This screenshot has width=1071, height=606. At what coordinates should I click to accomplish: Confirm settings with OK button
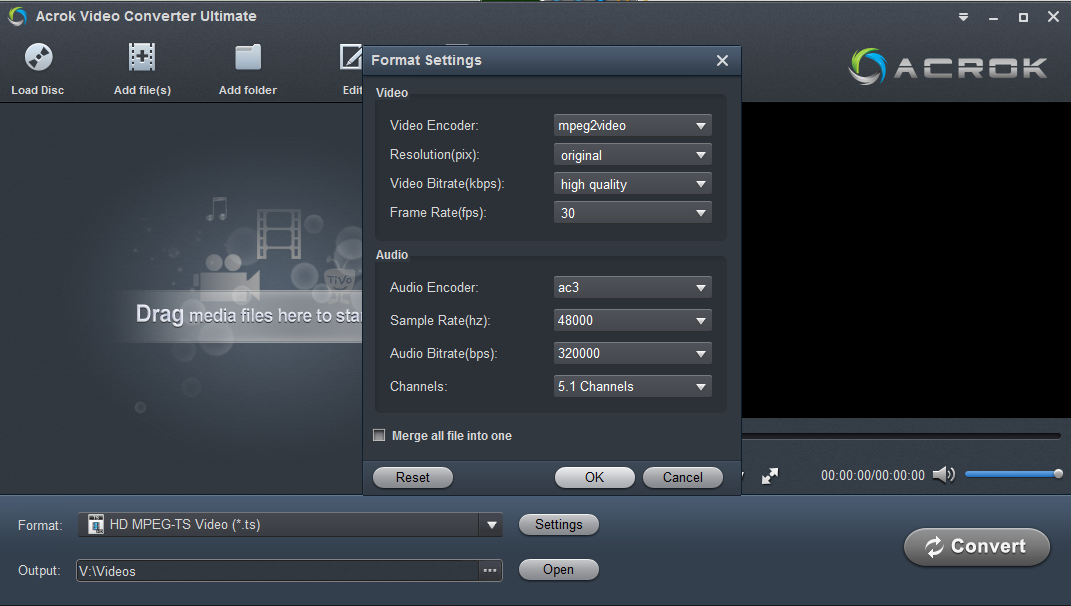click(x=594, y=478)
